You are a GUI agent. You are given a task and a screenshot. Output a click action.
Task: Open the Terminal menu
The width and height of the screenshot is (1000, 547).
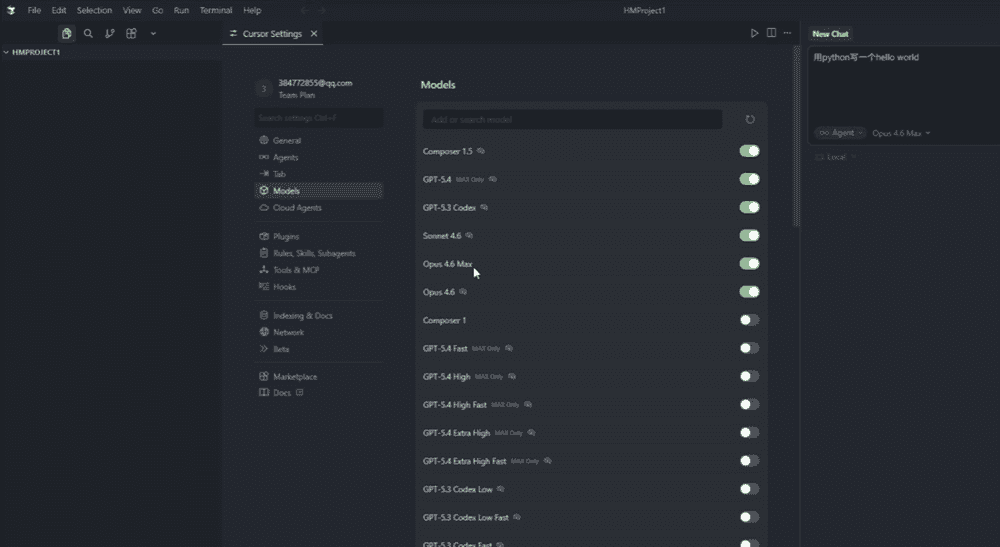(215, 10)
